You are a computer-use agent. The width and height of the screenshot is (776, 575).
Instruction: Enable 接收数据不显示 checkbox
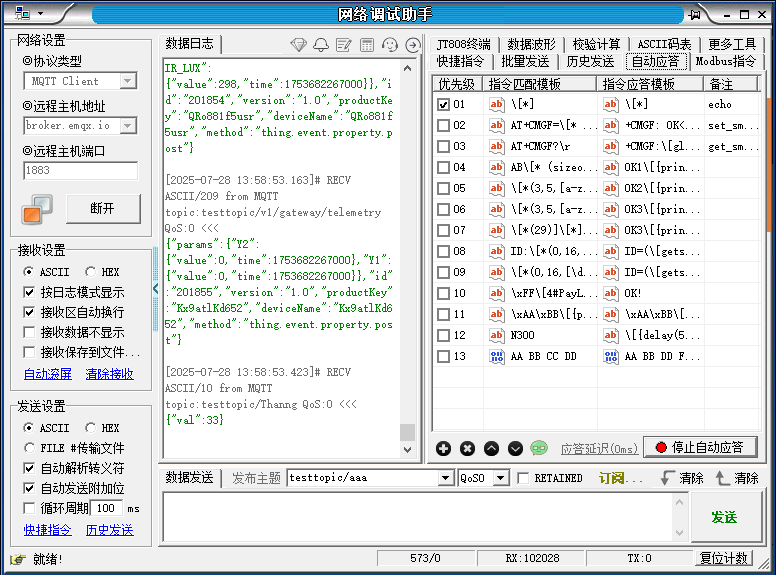point(29,332)
